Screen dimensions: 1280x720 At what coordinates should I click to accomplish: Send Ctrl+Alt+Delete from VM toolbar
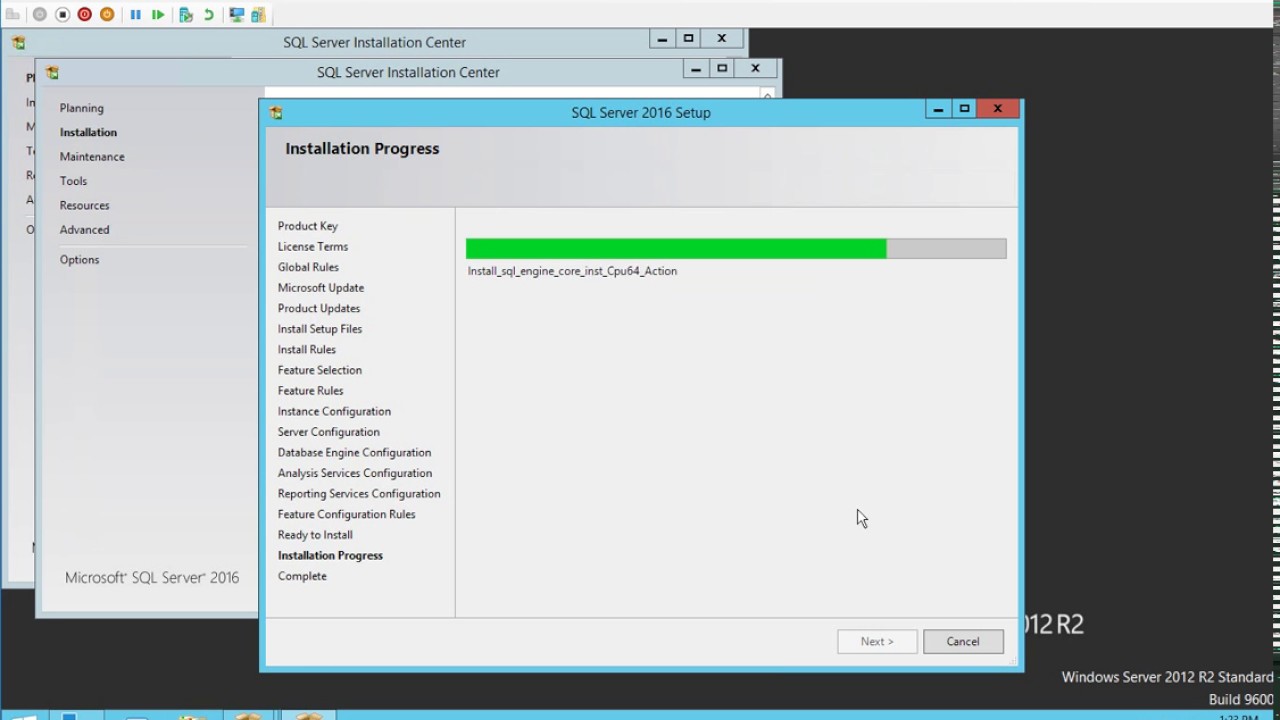[x=13, y=15]
